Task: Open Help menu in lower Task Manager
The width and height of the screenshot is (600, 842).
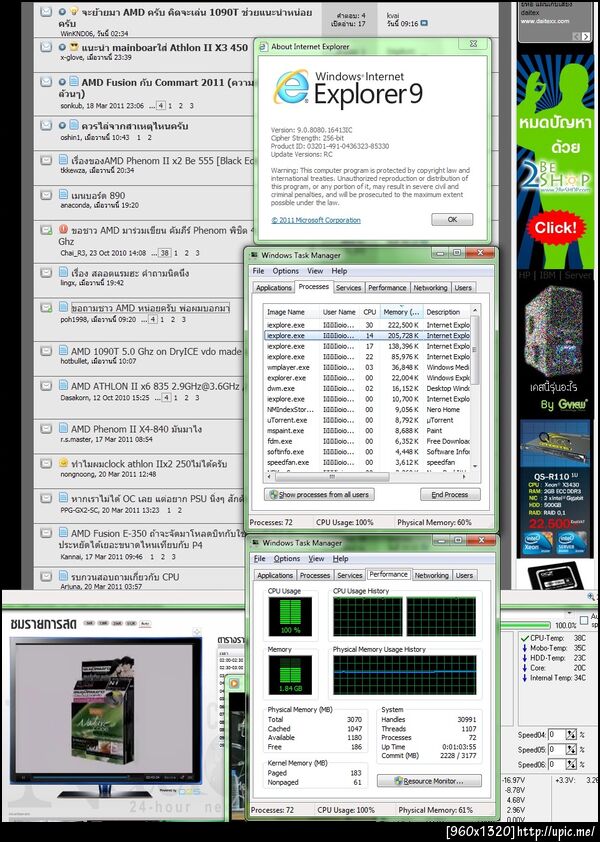Action: pos(340,559)
